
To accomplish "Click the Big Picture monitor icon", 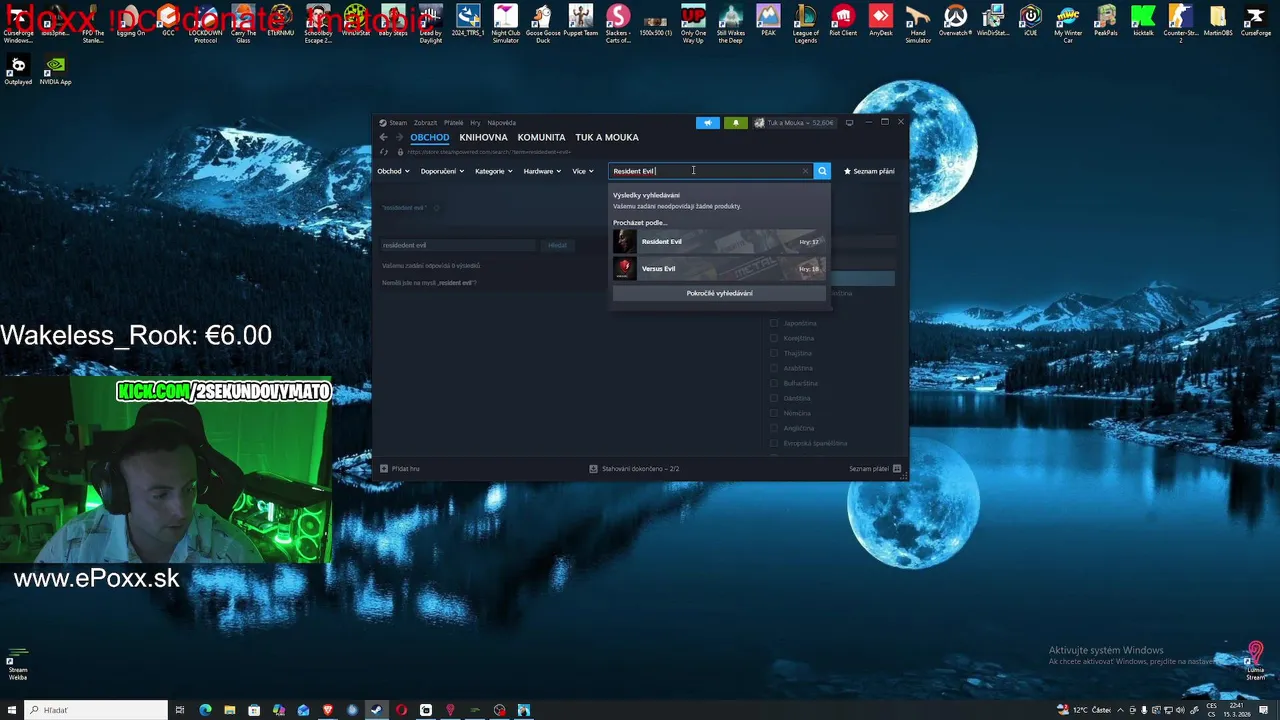I will pos(849,123).
